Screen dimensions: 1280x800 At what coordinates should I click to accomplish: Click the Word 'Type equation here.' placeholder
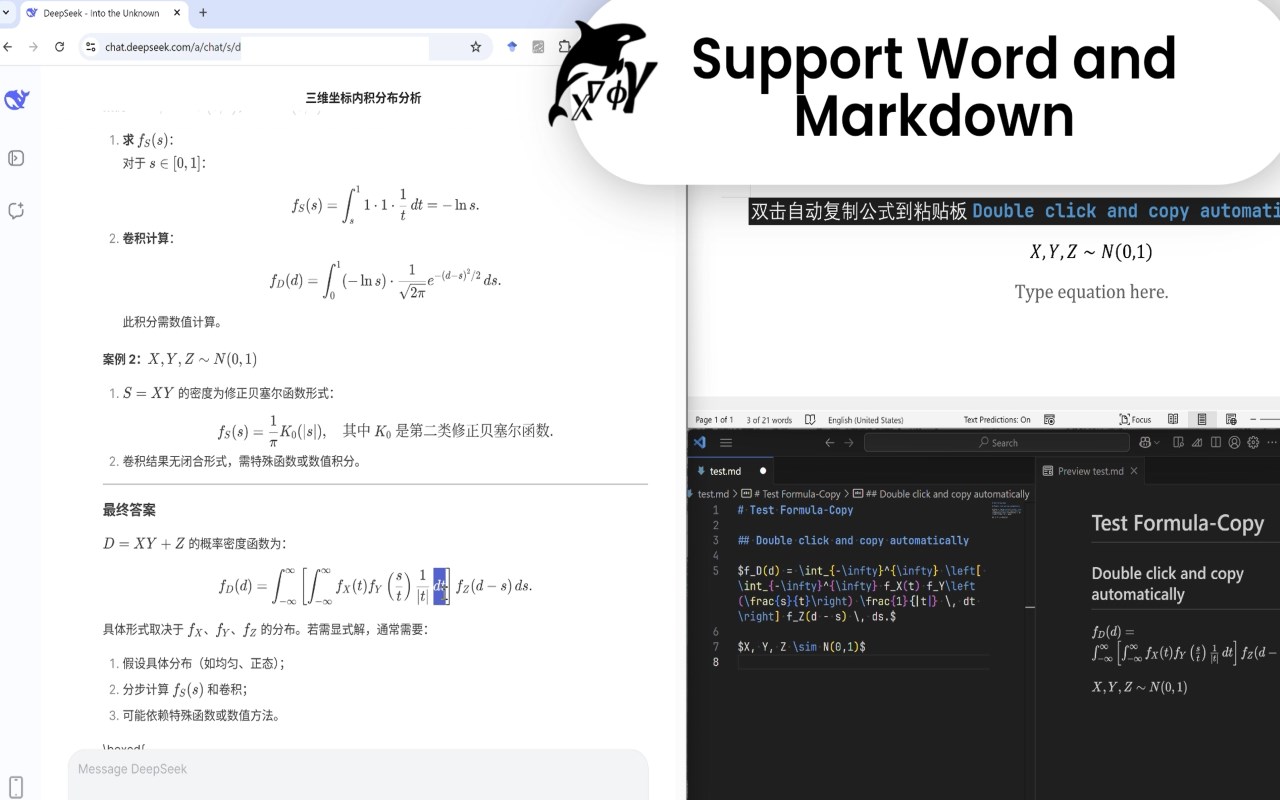coord(1091,292)
